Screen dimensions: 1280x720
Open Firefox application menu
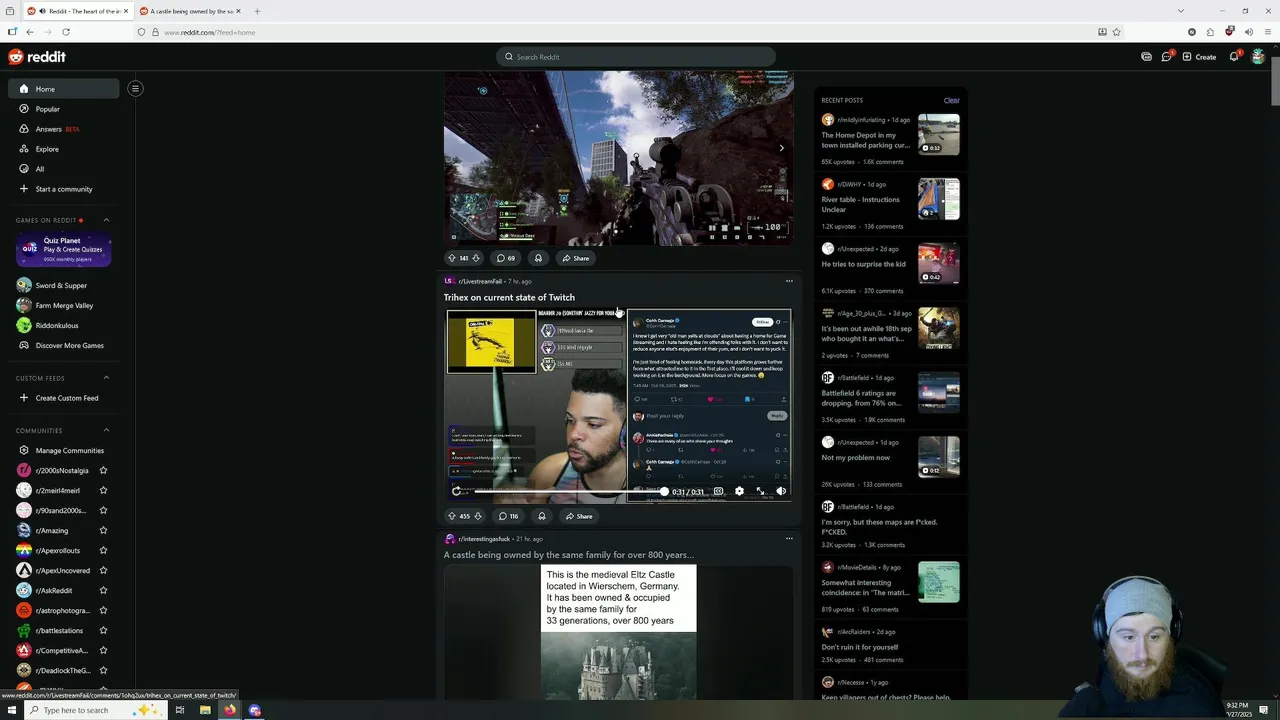point(1267,32)
